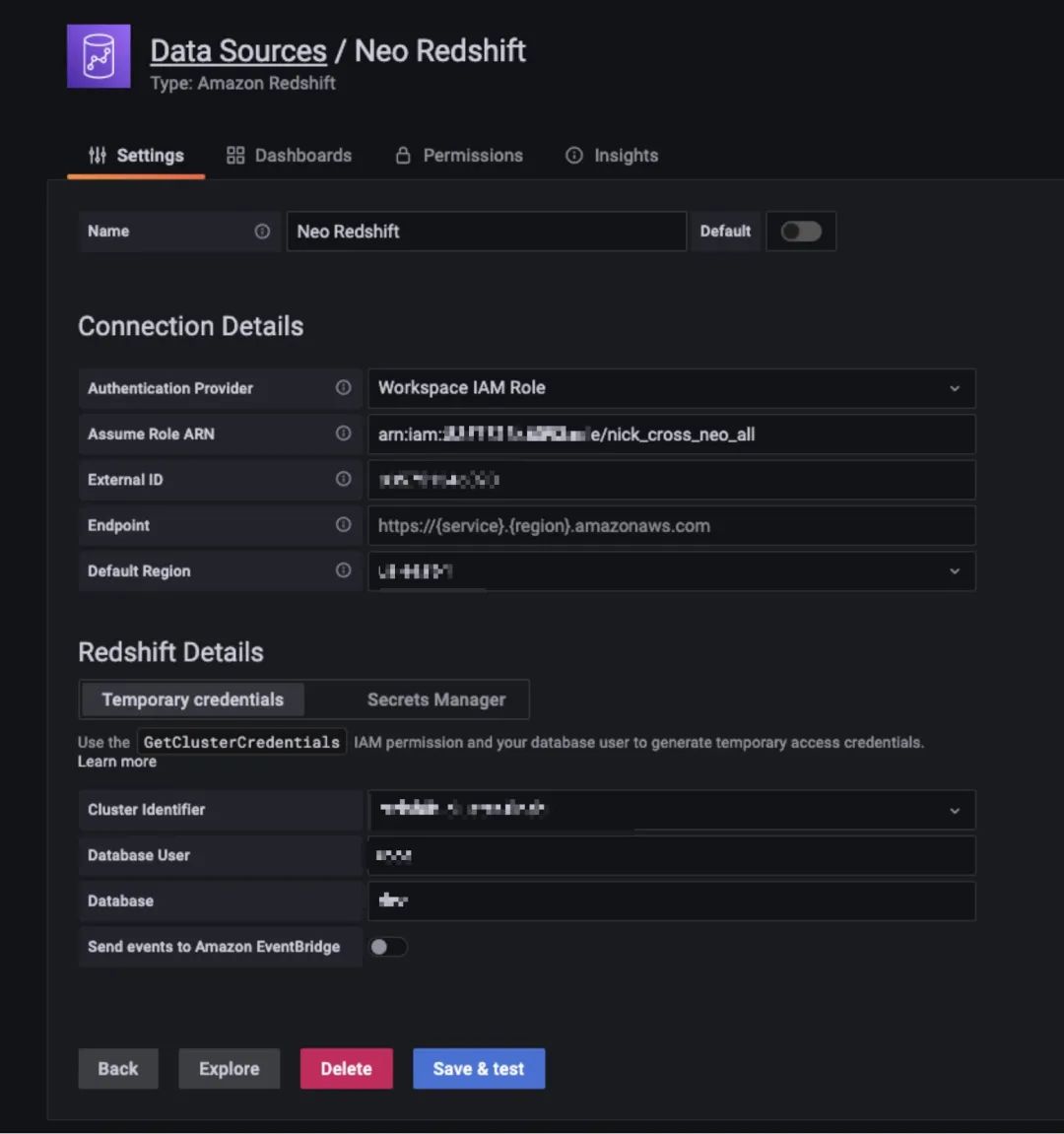
Task: Click Cluster Identifier dropdown chevron
Action: 955,811
